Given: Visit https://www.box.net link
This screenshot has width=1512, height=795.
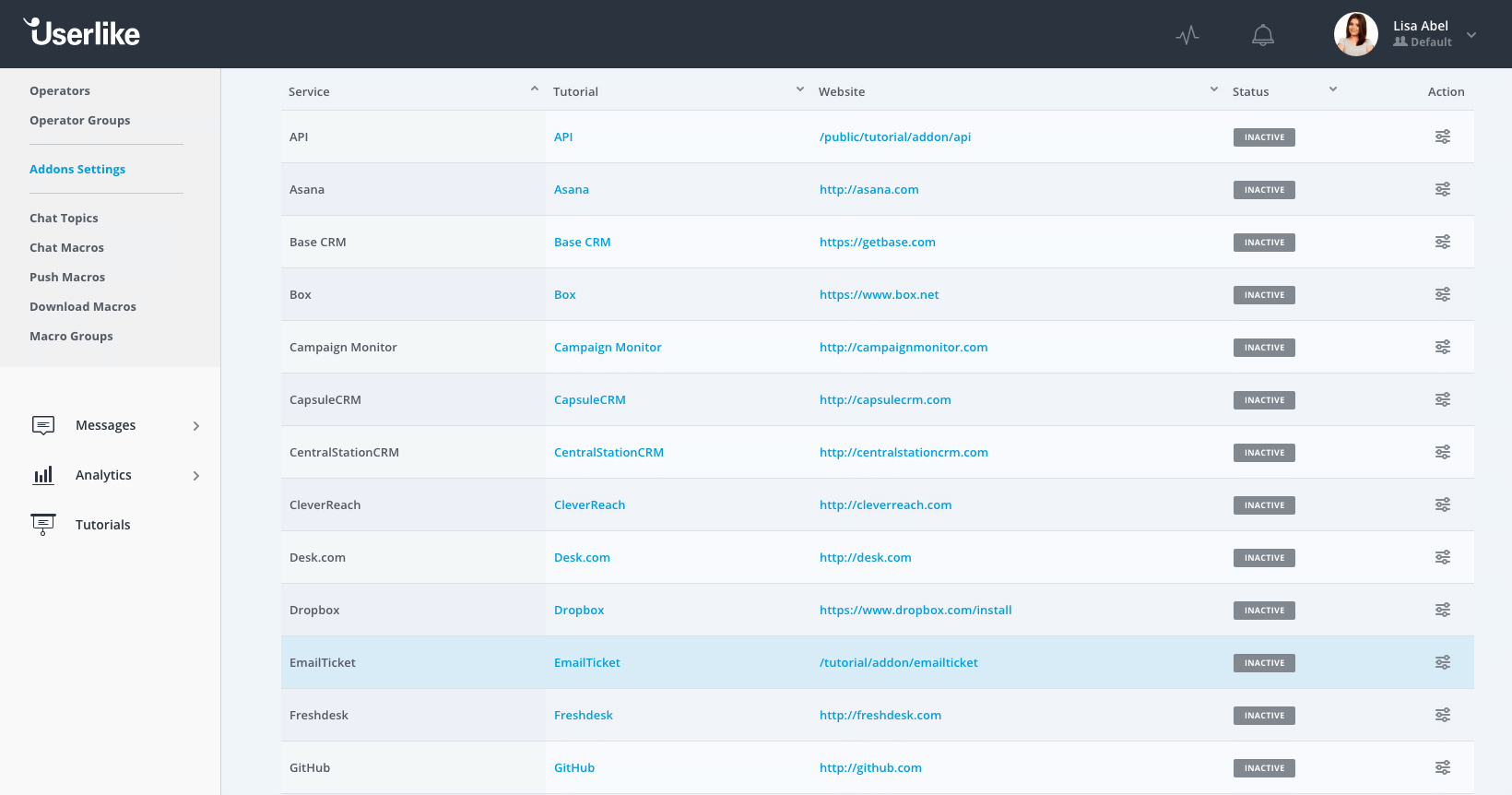Looking at the screenshot, I should tap(880, 295).
